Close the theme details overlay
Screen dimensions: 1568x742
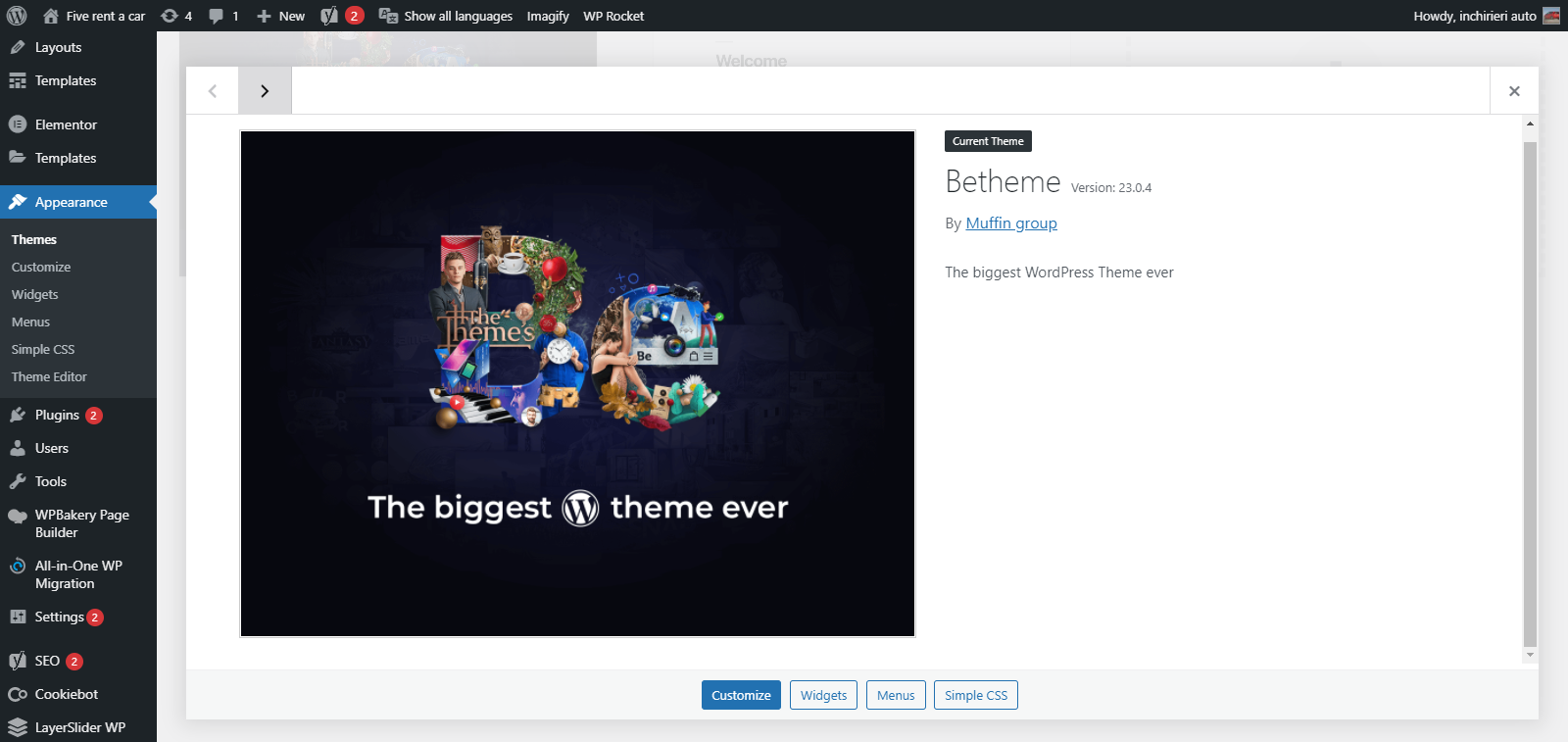1514,91
